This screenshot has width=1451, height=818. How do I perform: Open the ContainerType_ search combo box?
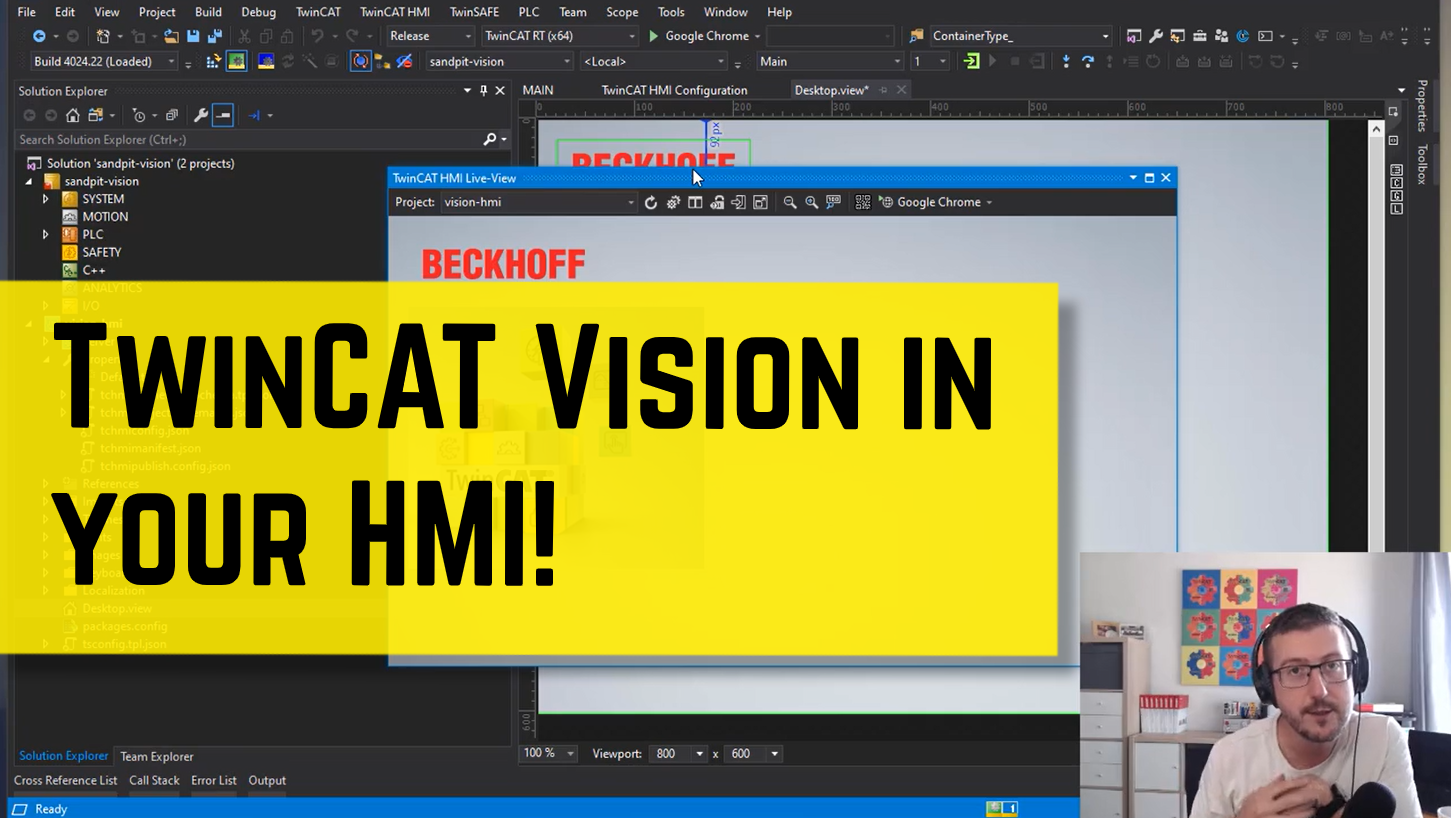1020,36
